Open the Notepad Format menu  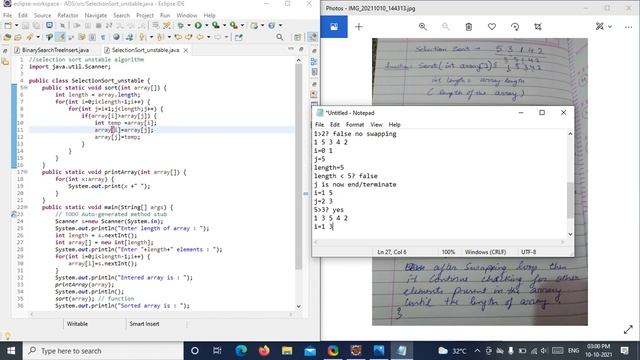pyautogui.click(x=355, y=124)
